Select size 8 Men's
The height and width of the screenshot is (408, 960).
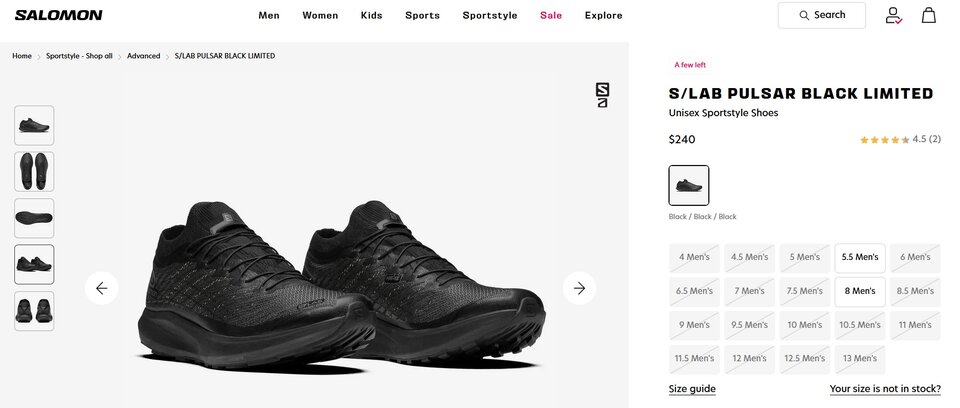pyautogui.click(x=860, y=292)
